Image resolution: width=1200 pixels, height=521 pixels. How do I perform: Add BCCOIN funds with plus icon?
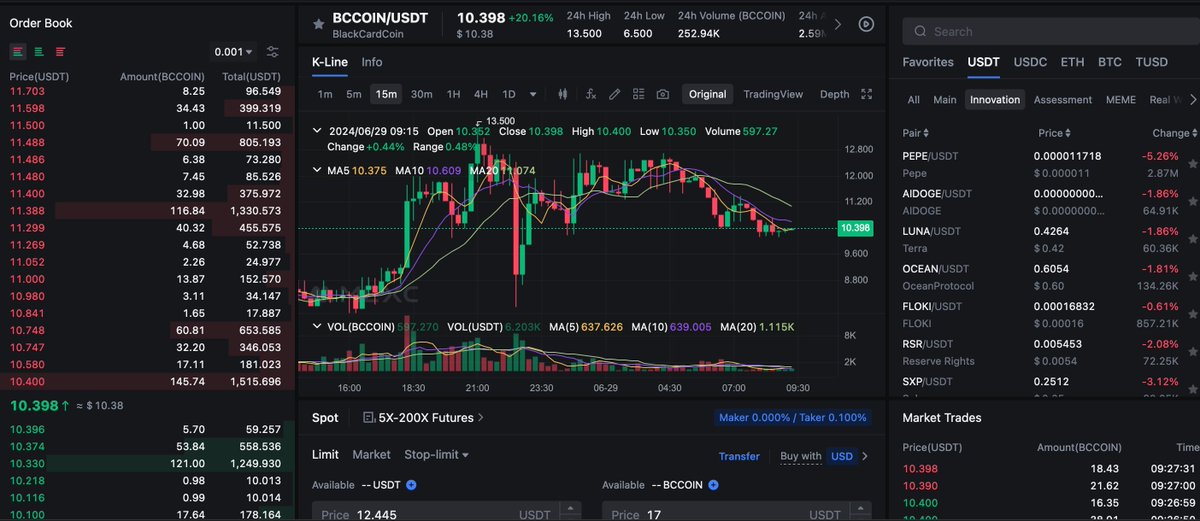click(x=714, y=485)
